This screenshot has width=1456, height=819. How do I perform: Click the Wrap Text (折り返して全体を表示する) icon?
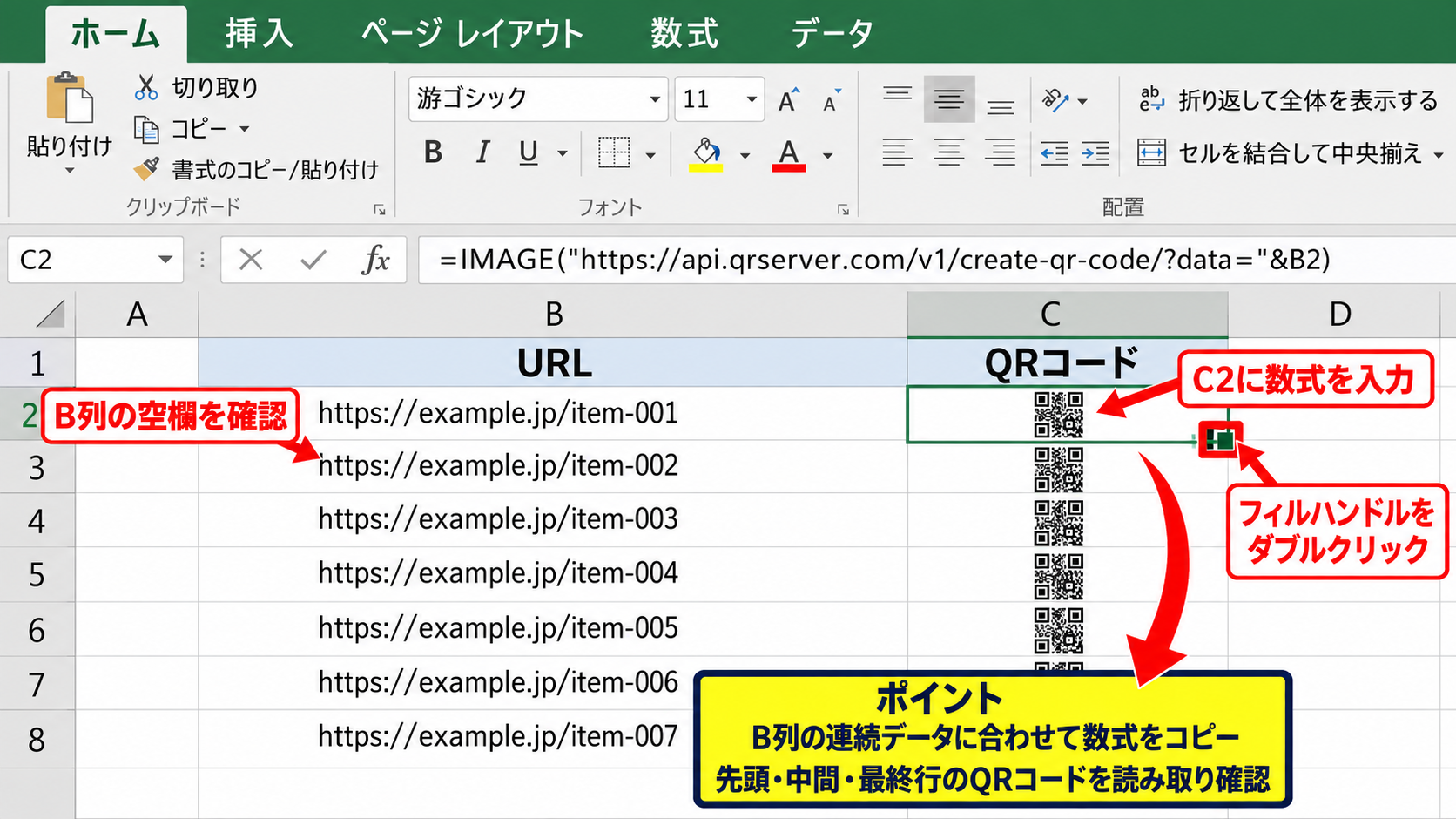1151,99
